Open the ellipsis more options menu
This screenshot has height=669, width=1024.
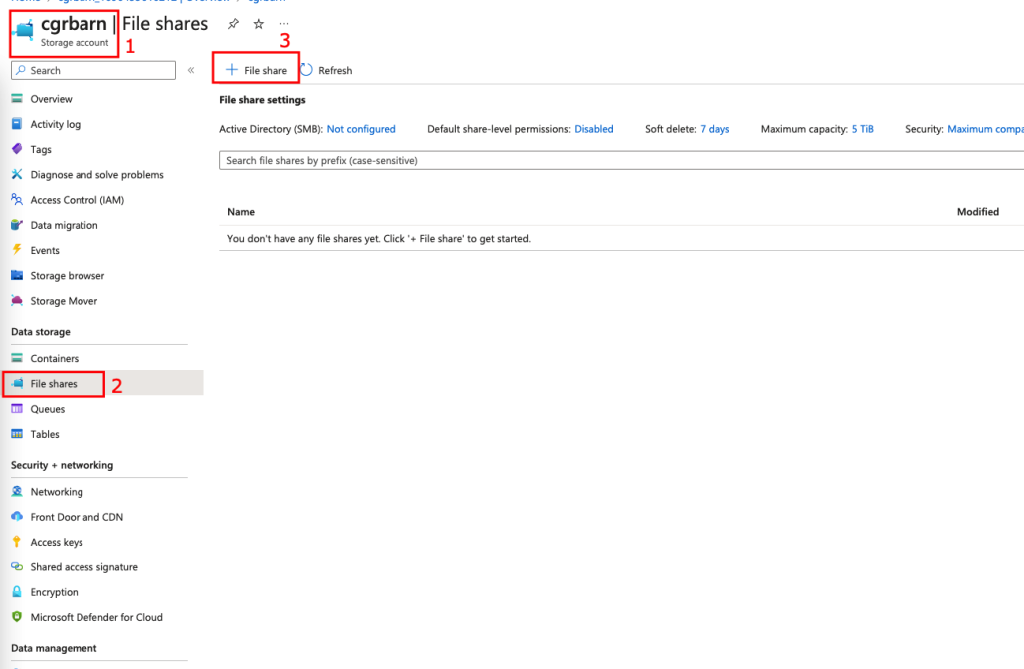285,24
